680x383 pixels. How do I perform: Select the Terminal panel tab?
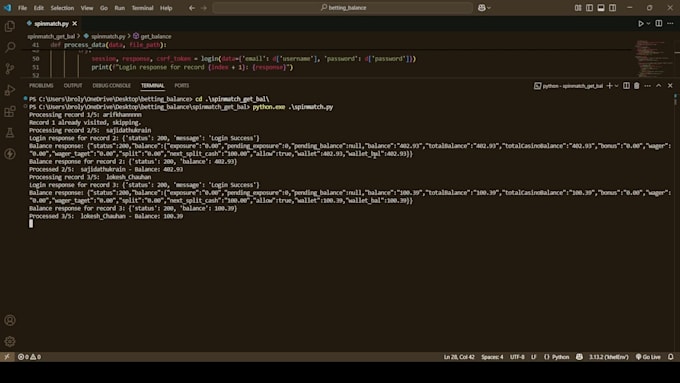point(152,85)
